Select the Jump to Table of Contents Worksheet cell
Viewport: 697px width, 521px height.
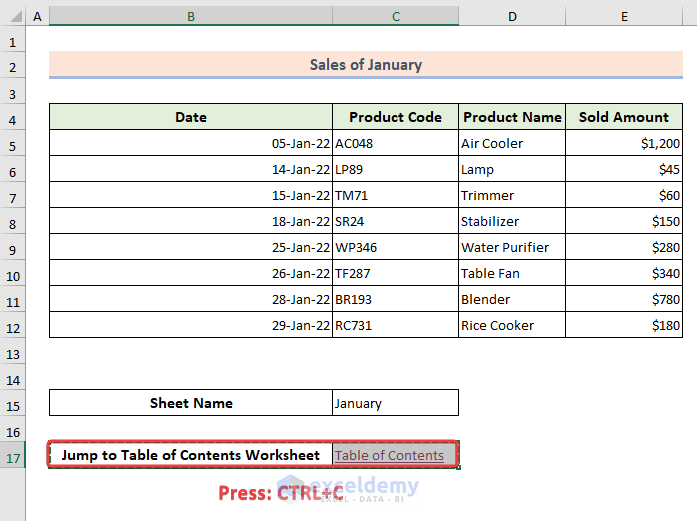tap(190, 455)
